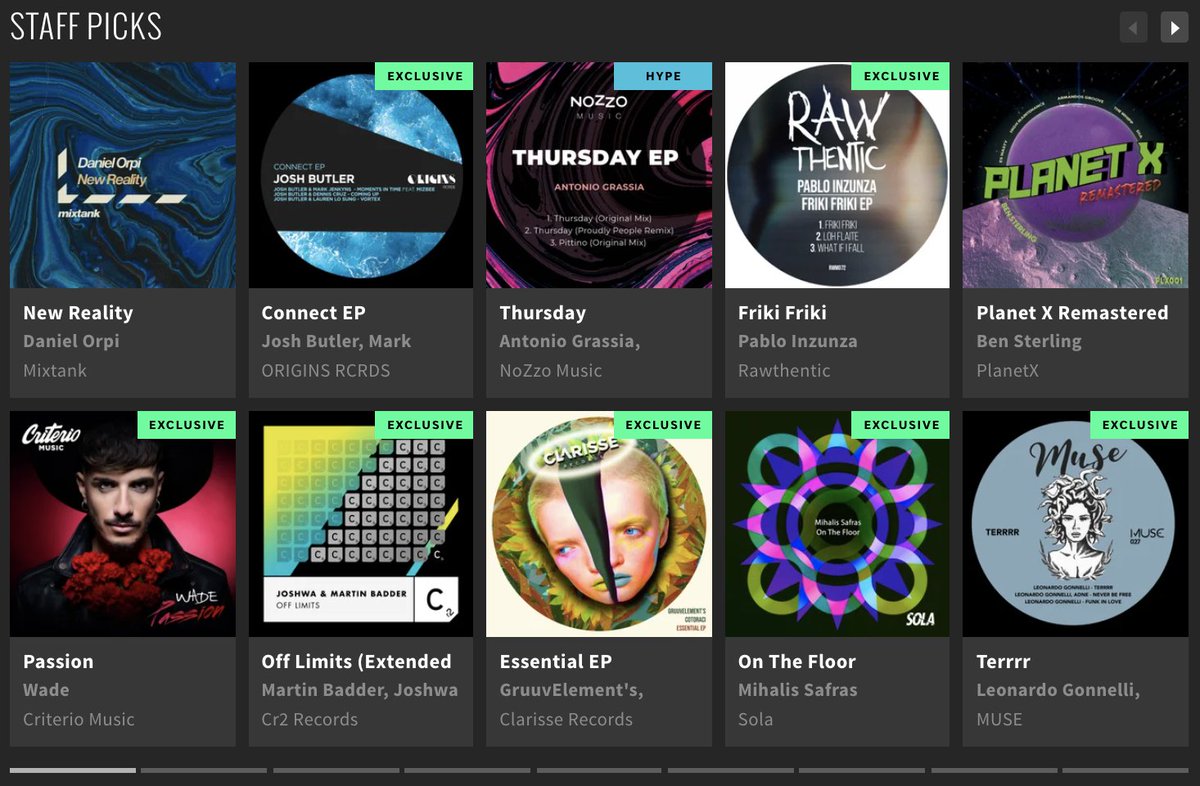The image size is (1200, 786).
Task: Open artist GruuvElement's
Action: click(571, 690)
